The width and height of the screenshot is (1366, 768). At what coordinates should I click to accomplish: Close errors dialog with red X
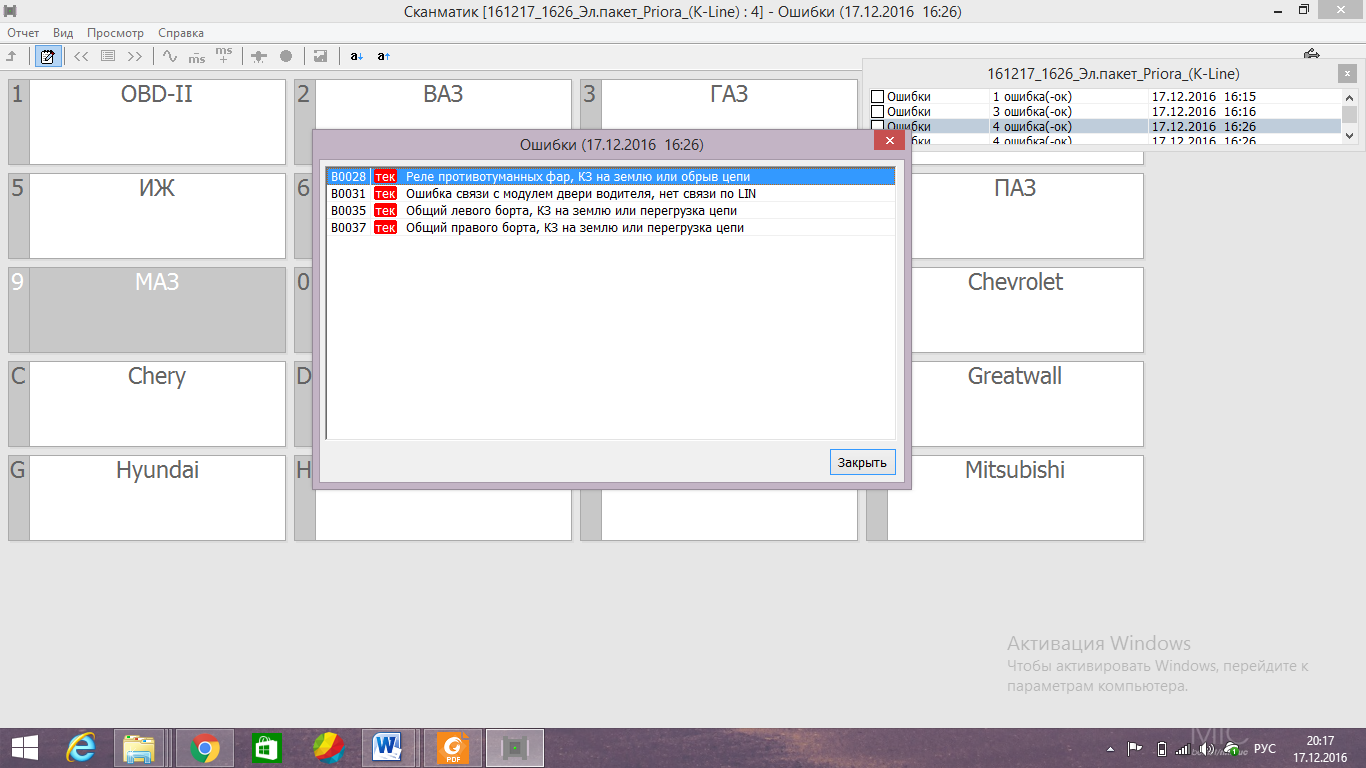pos(889,142)
